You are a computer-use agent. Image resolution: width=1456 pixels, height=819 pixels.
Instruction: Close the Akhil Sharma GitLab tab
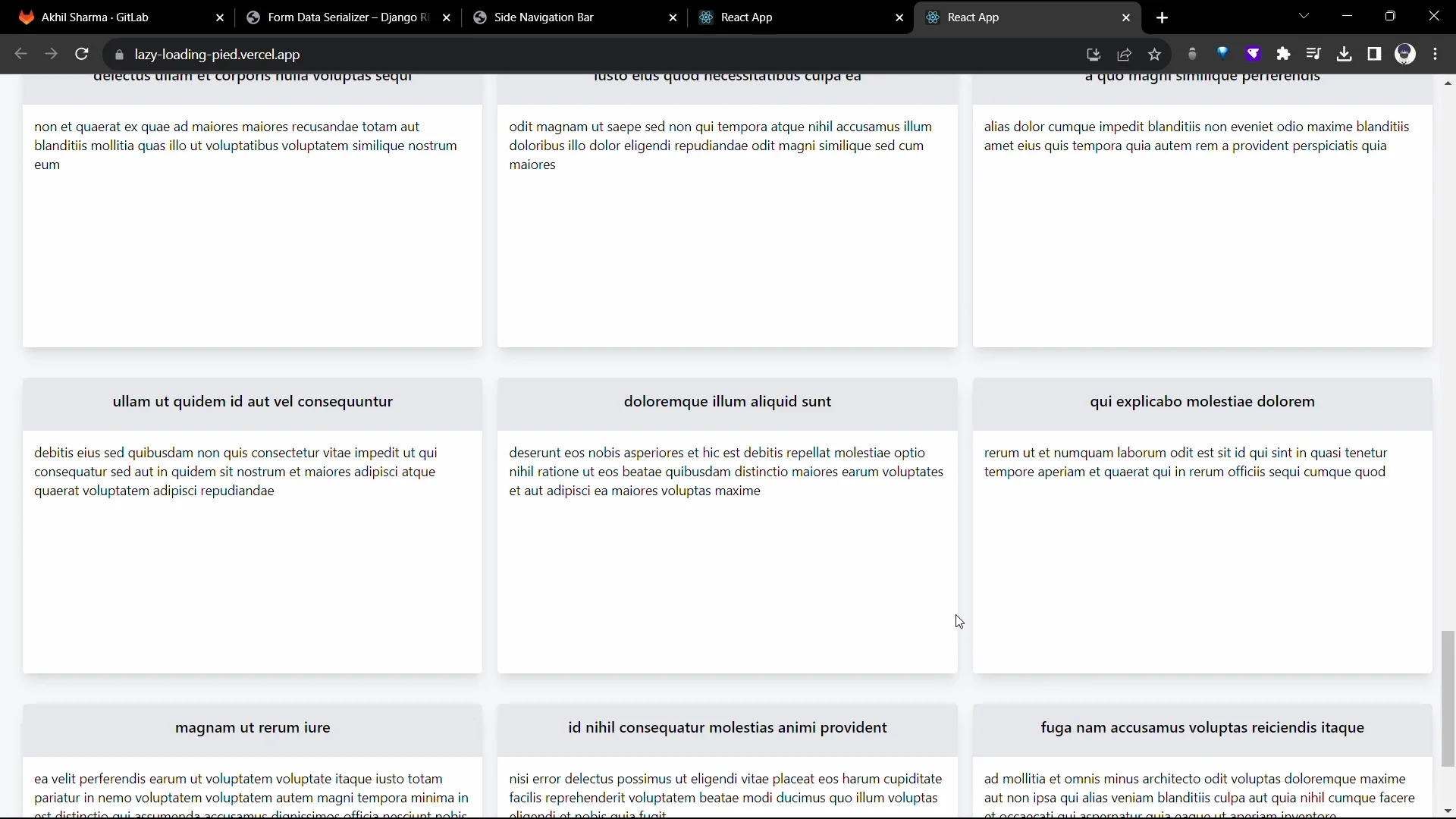(219, 17)
